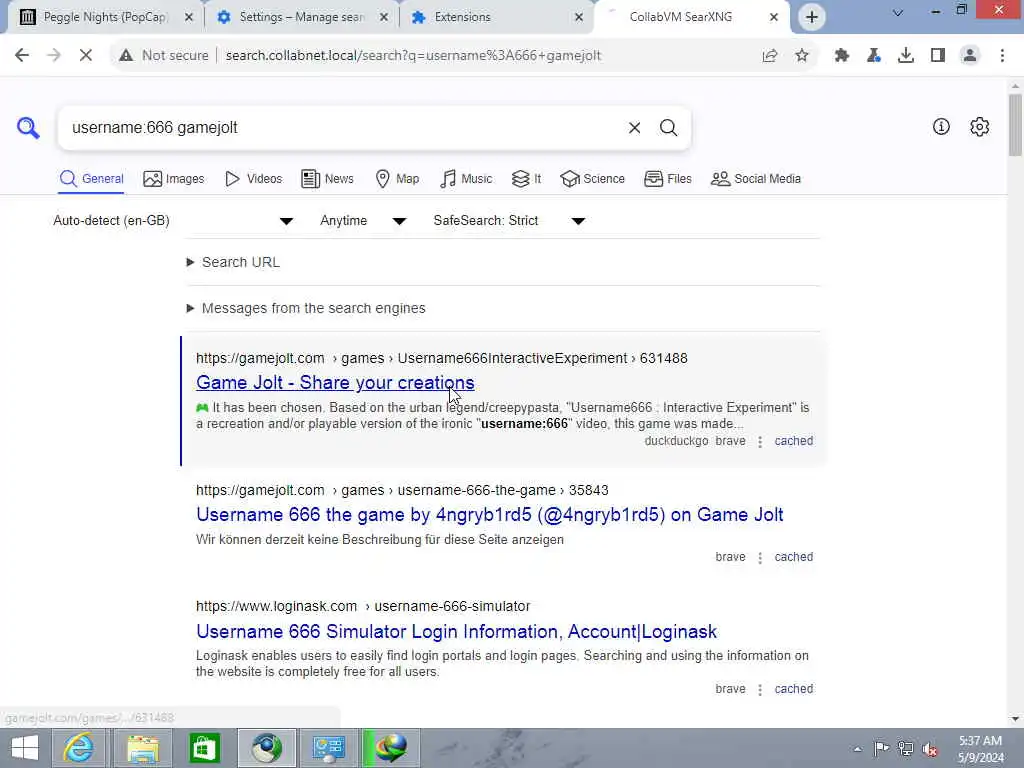Open more options for Username 666 the game result

[760, 558]
